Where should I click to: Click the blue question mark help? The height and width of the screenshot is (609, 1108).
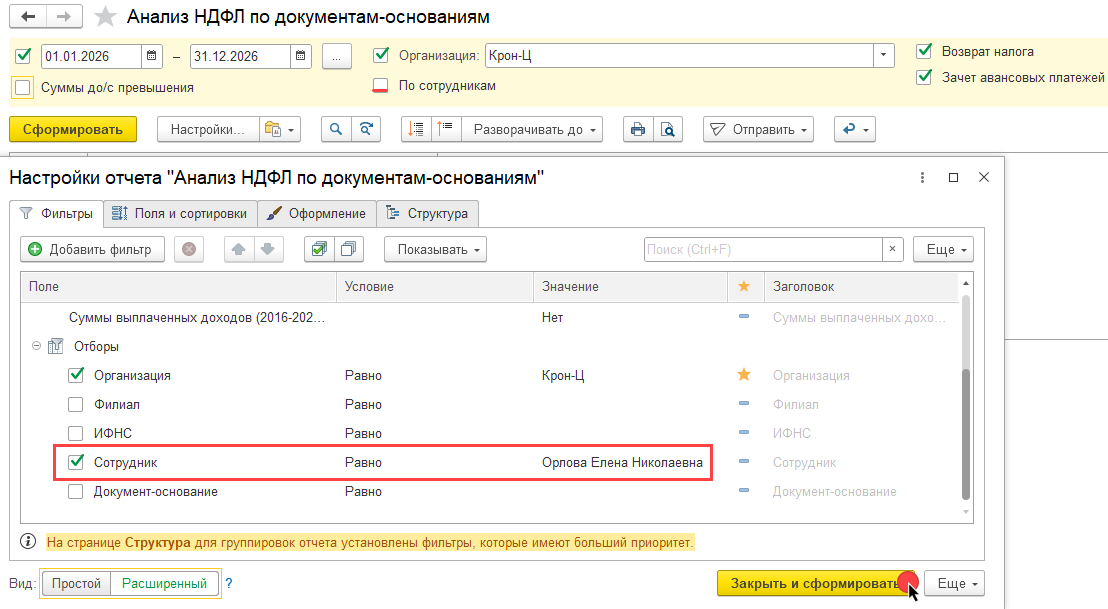(228, 584)
